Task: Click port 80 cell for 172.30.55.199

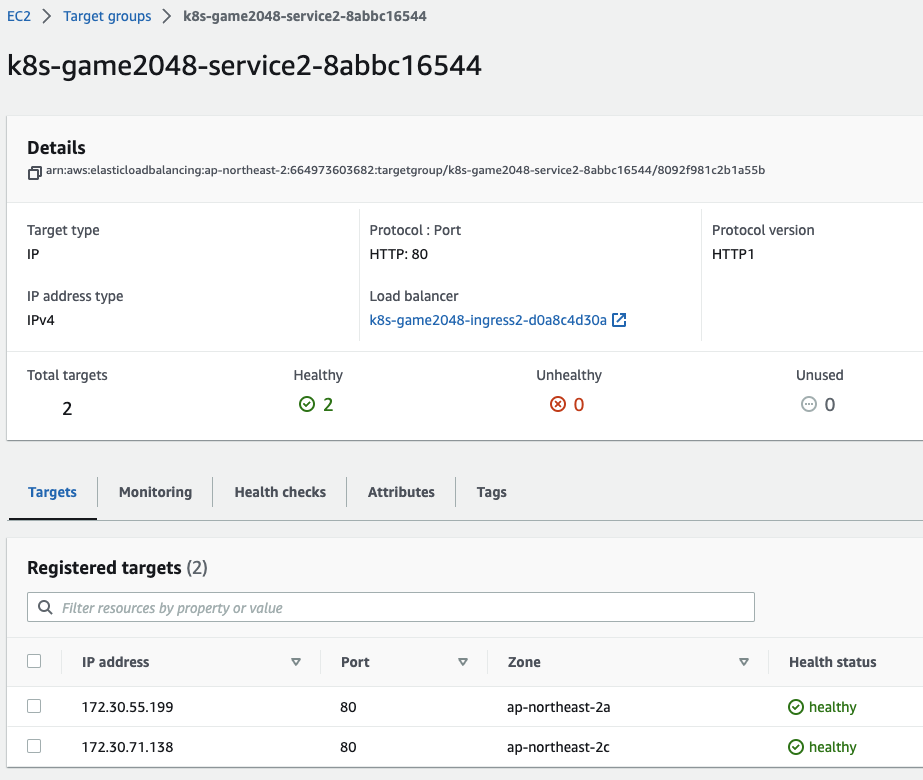Action: 348,707
